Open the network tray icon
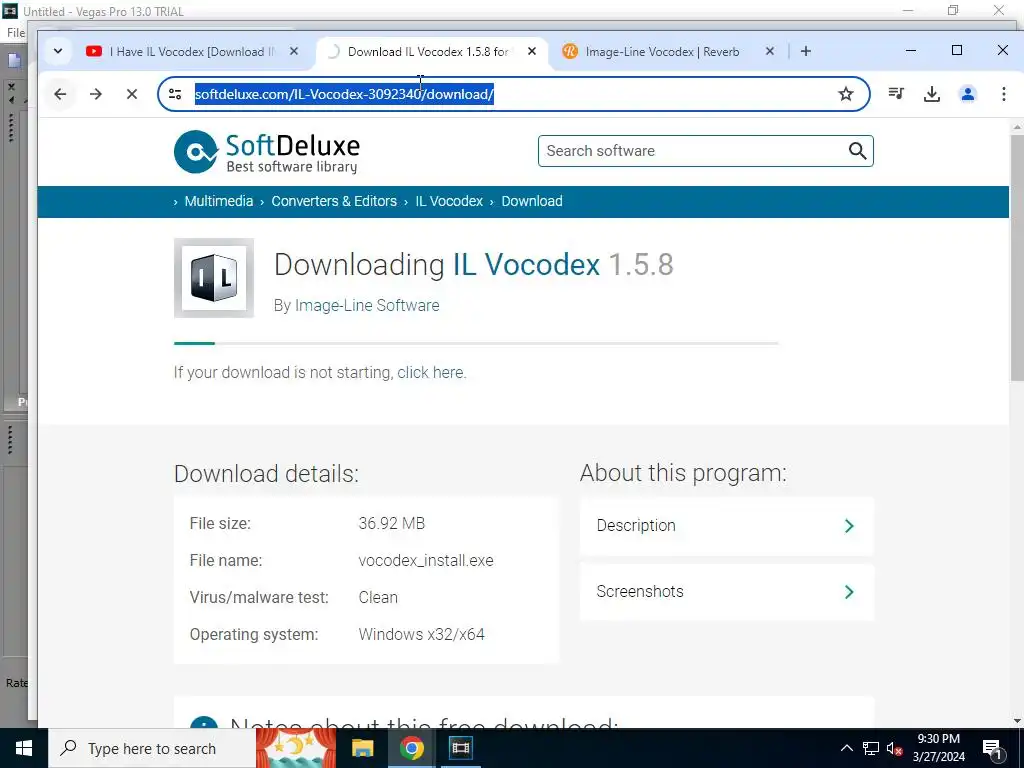The width and height of the screenshot is (1024, 768). (x=871, y=748)
